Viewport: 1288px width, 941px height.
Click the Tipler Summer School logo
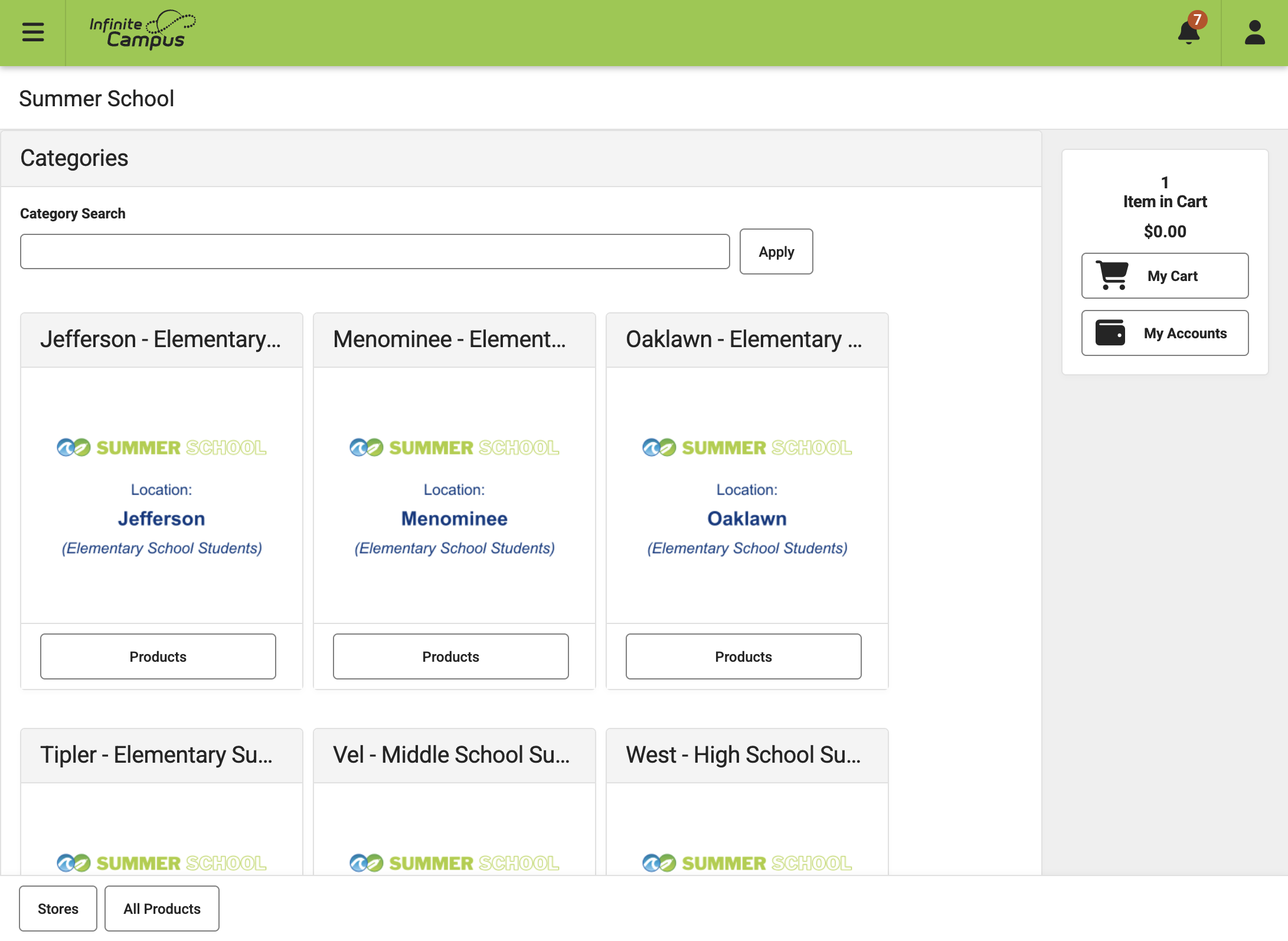[162, 863]
